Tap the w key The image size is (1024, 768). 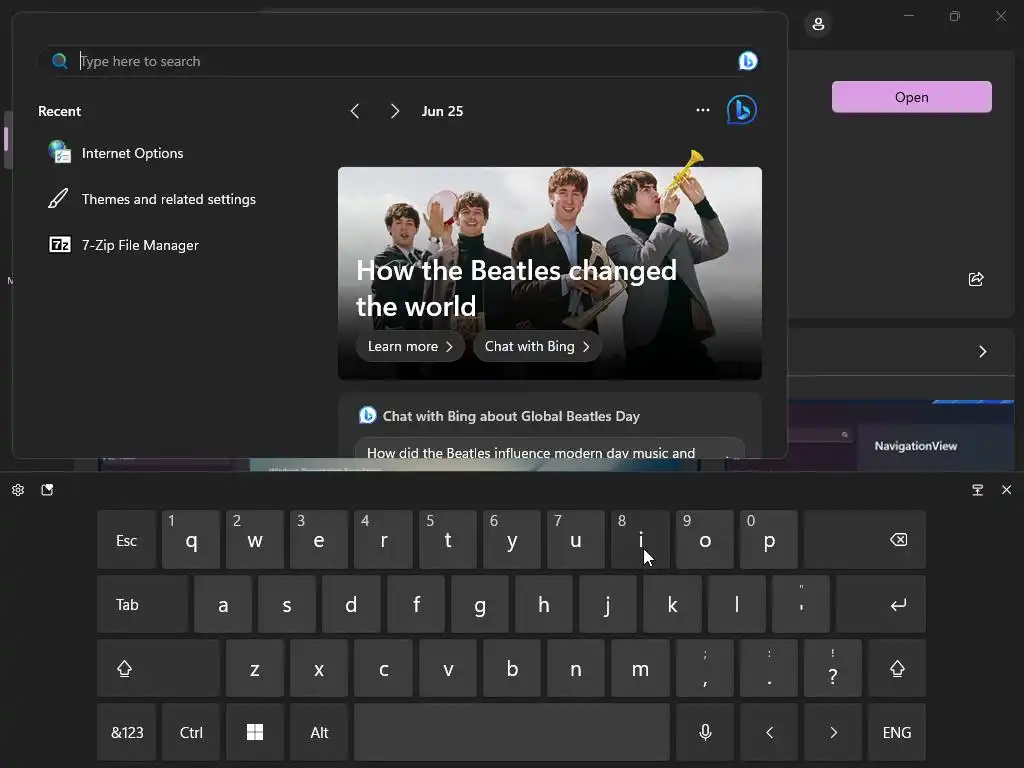click(x=255, y=539)
